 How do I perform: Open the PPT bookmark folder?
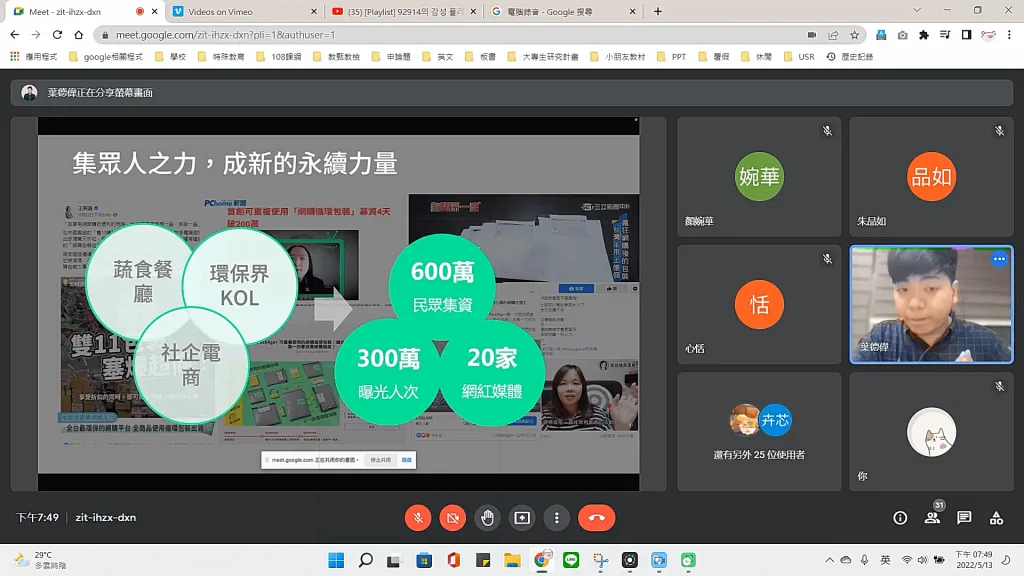pos(672,57)
